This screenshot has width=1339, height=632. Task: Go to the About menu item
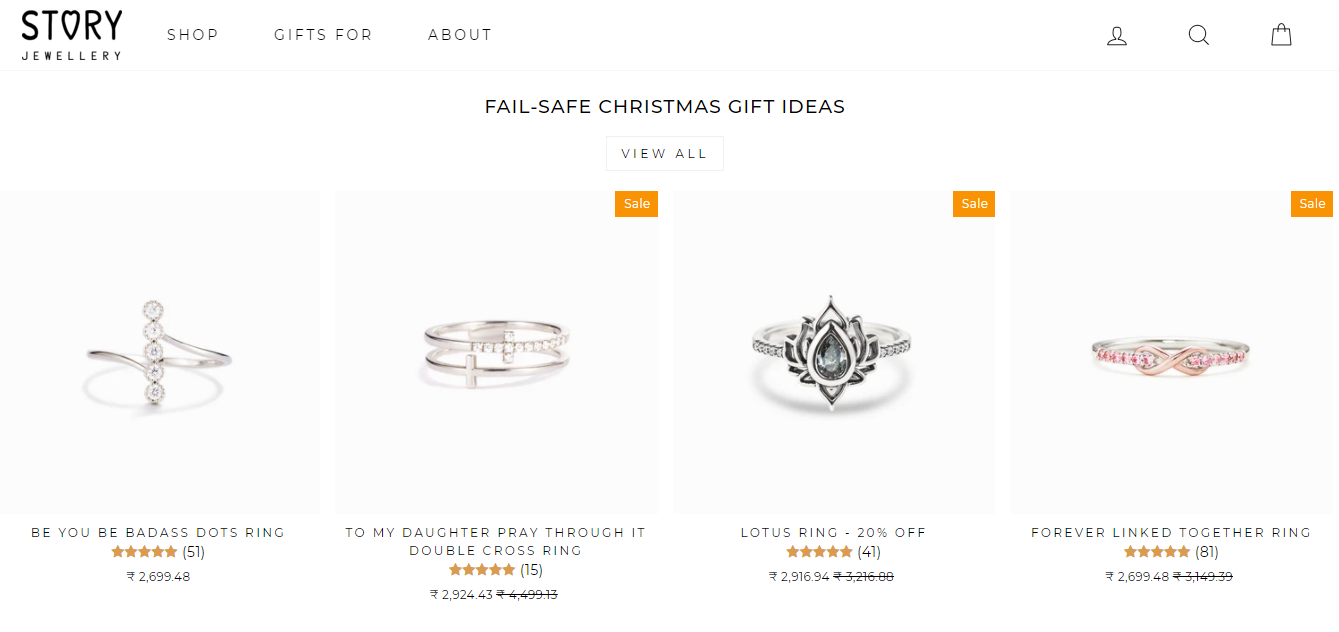pos(460,35)
